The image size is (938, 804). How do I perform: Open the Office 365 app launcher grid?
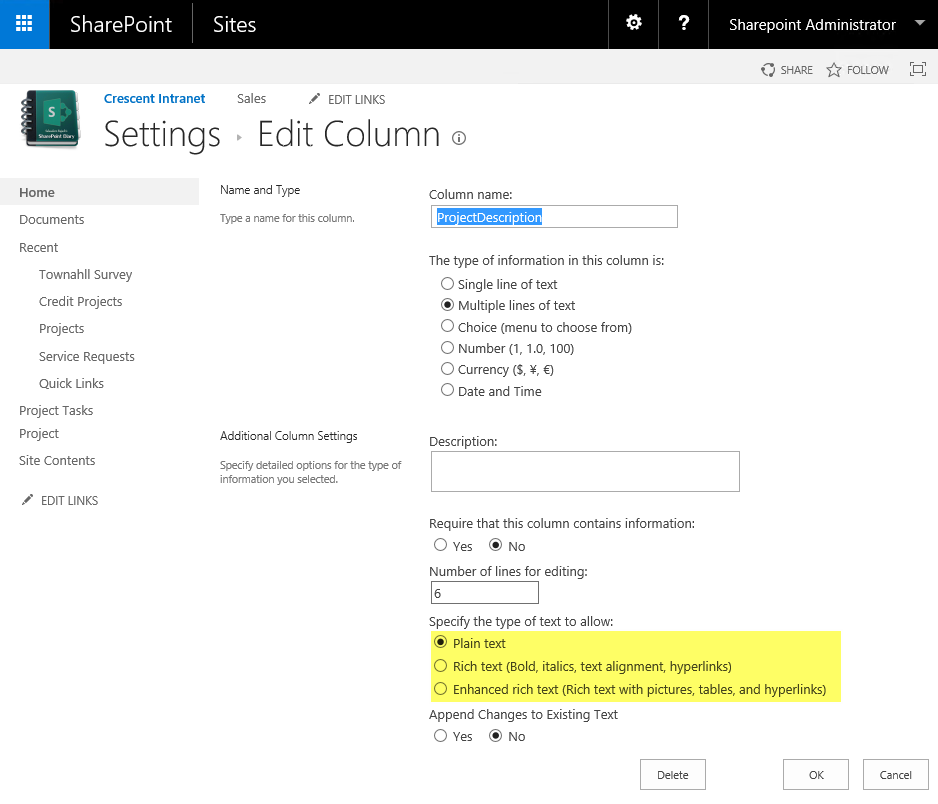pyautogui.click(x=24, y=24)
